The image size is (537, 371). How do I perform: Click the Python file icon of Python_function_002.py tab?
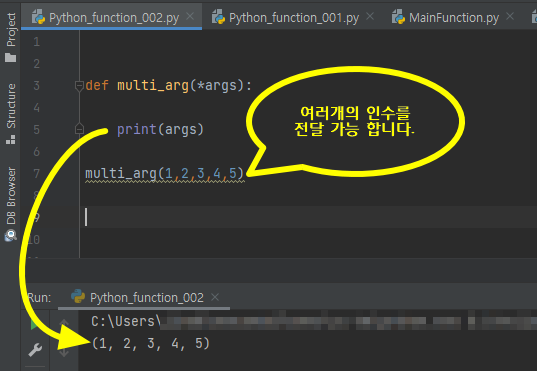point(38,16)
